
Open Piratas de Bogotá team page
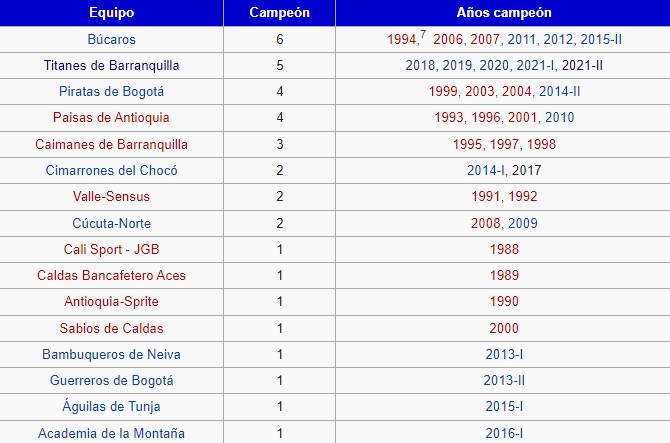click(111, 91)
